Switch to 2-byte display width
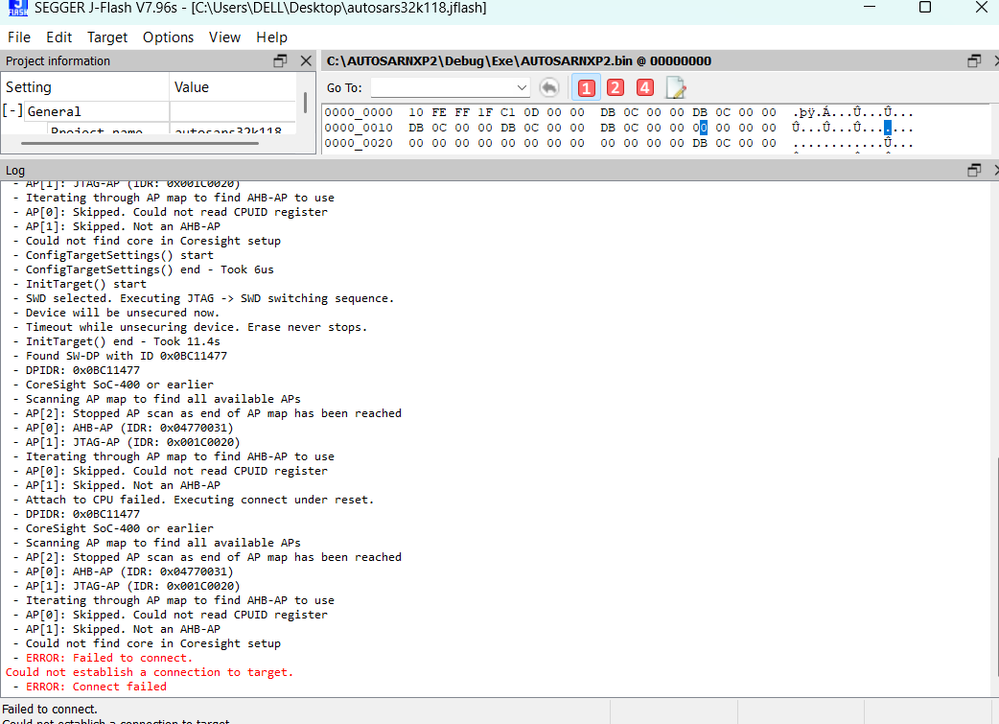This screenshot has width=999, height=724. [x=615, y=87]
